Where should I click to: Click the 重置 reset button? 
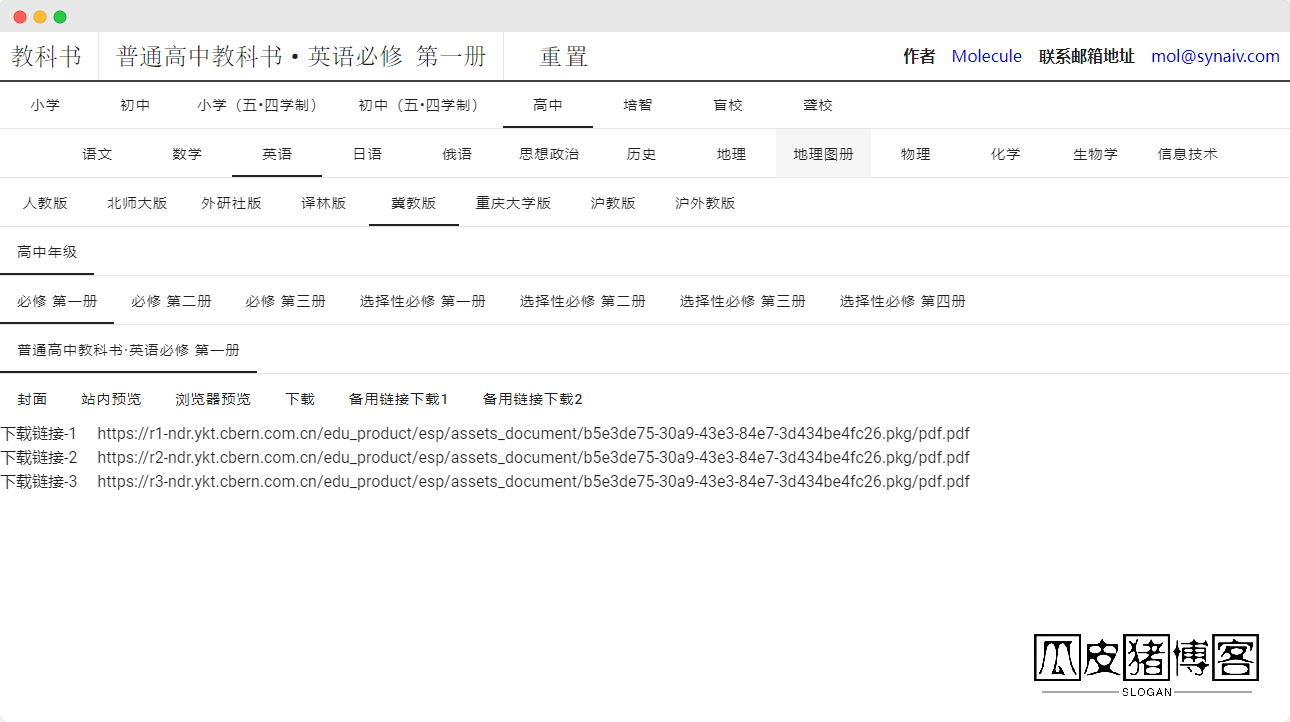(563, 57)
